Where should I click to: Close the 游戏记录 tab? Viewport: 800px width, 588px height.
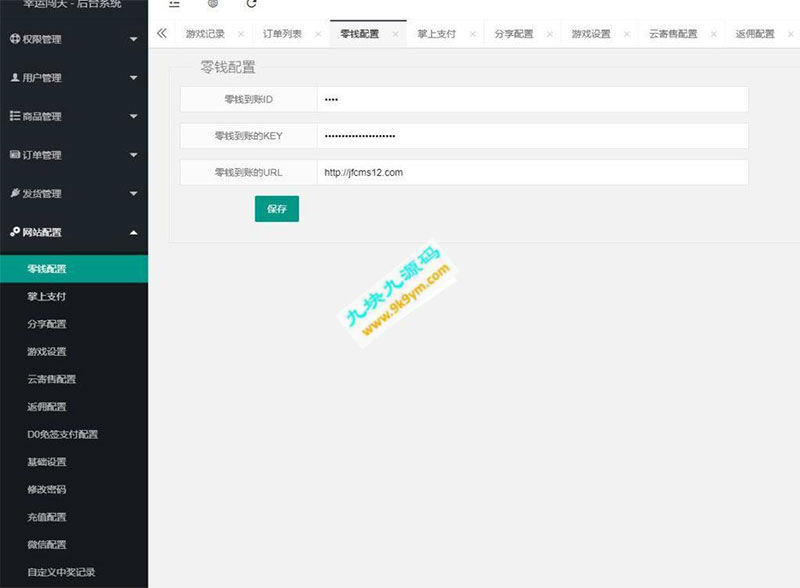click(241, 34)
